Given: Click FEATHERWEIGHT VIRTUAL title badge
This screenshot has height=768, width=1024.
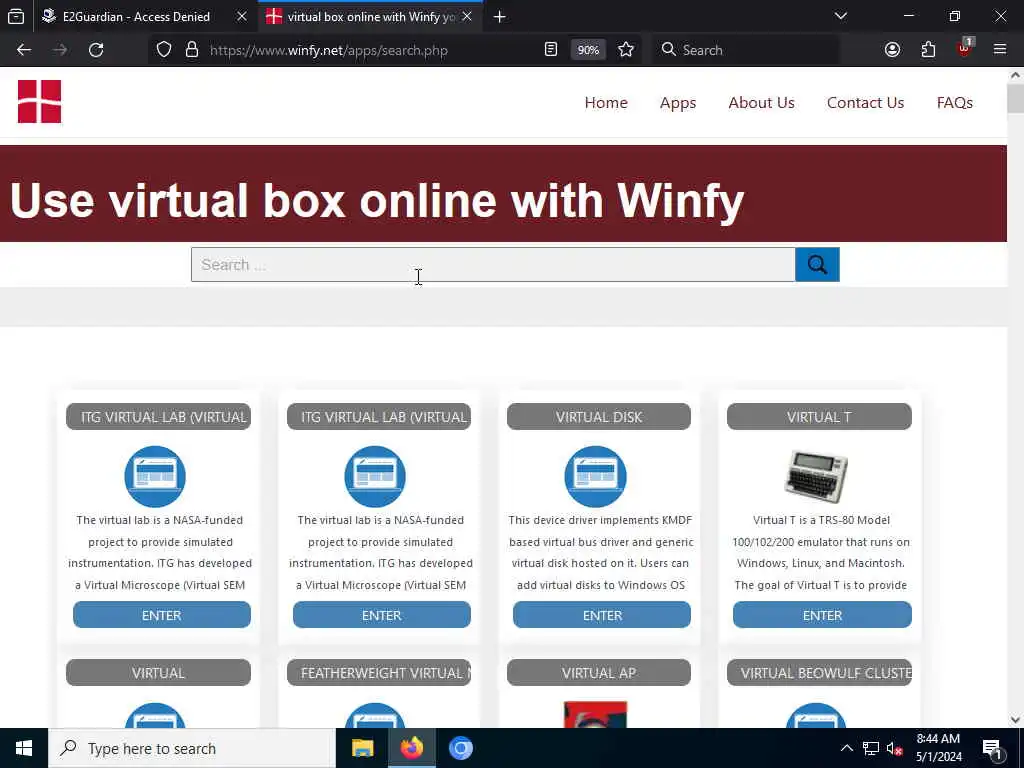Looking at the screenshot, I should coord(379,673).
